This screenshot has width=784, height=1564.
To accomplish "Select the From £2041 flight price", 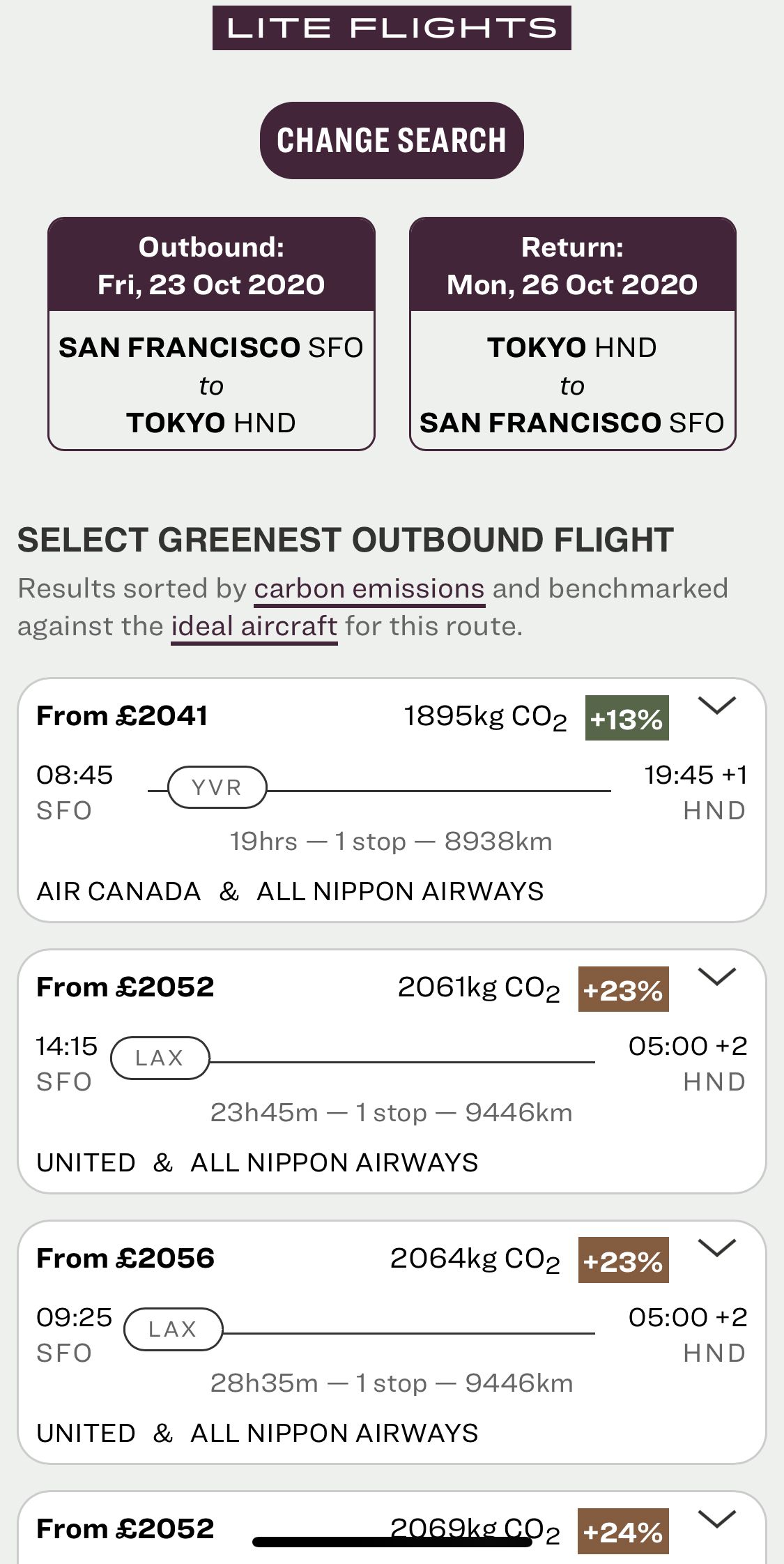I will 122,716.
